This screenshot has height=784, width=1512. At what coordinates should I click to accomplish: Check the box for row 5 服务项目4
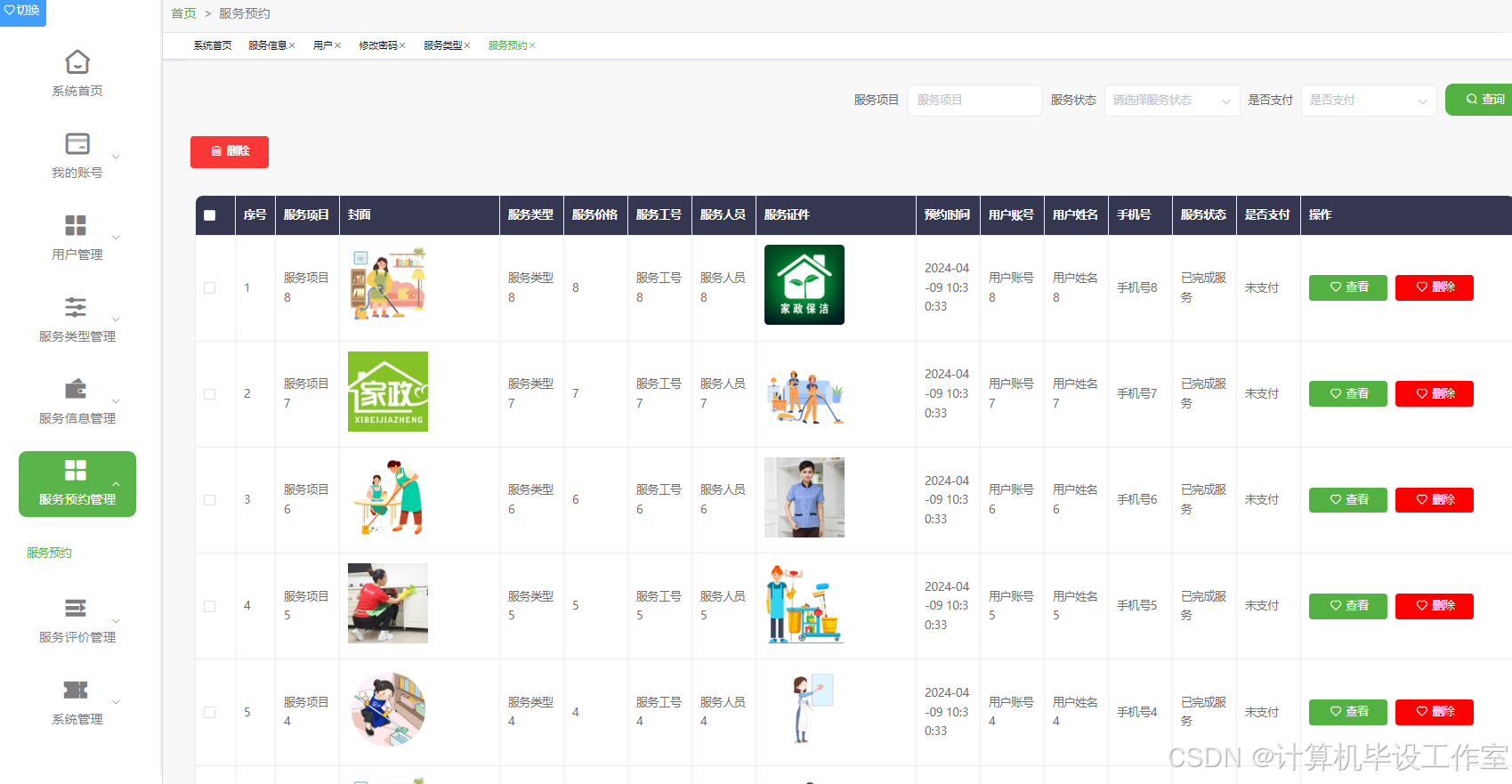[210, 712]
